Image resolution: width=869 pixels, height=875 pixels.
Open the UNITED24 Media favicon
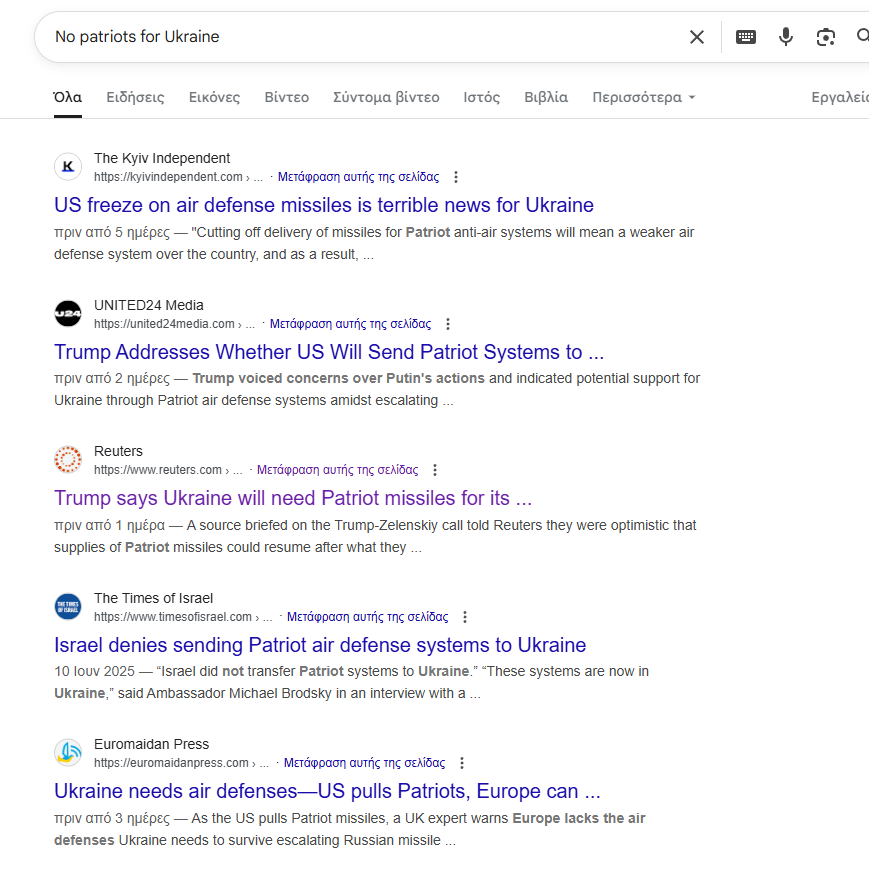(68, 313)
